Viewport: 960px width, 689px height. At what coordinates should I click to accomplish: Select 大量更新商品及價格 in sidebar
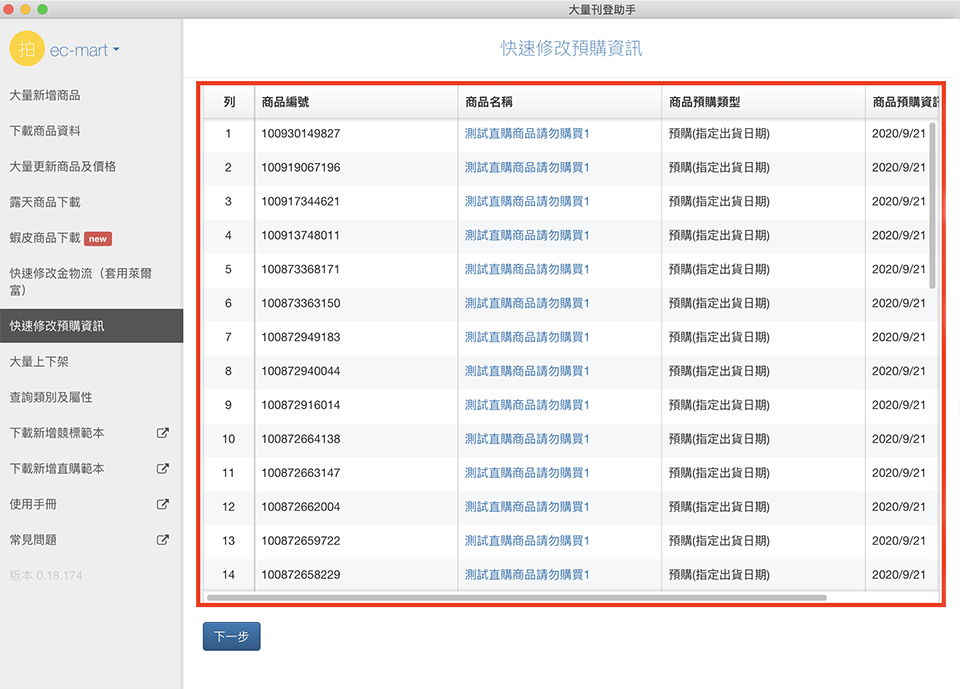click(x=63, y=167)
